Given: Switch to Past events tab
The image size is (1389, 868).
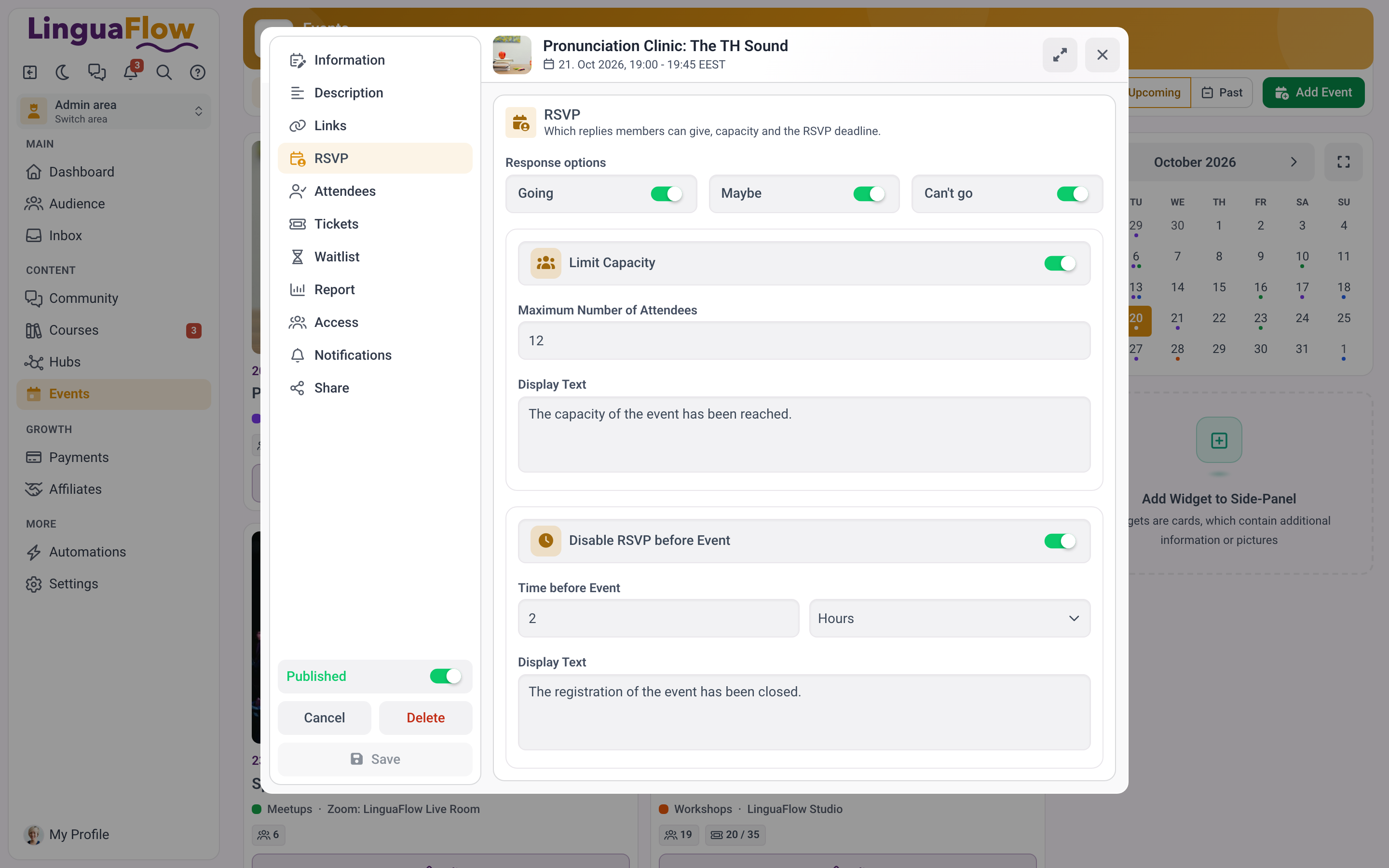Looking at the screenshot, I should click(1221, 93).
